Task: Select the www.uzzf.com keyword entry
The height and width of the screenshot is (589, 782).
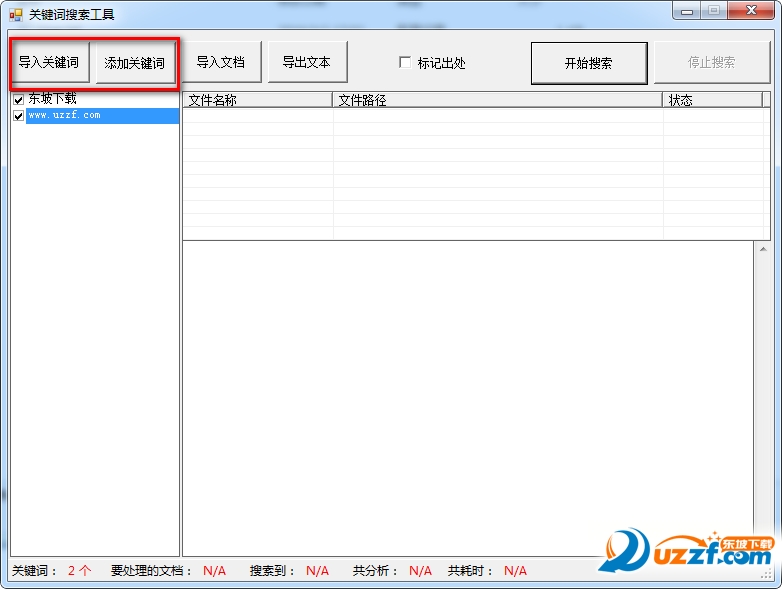Action: 102,115
